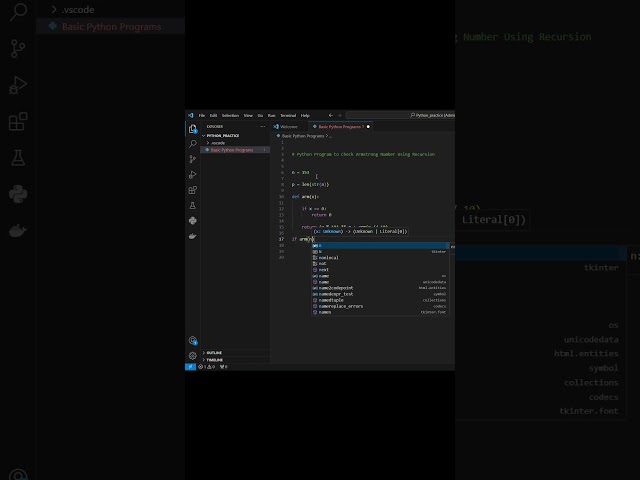Image resolution: width=640 pixels, height=480 pixels.
Task: Select the 'next' function suggestion
Action: 380,270
